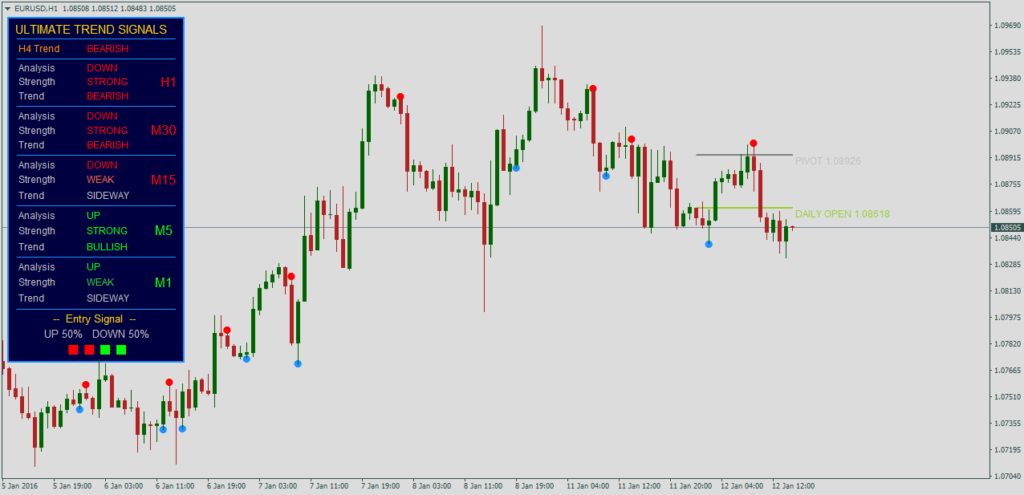Click the Entry Signal heading
This screenshot has width=1024, height=495.
point(94,319)
